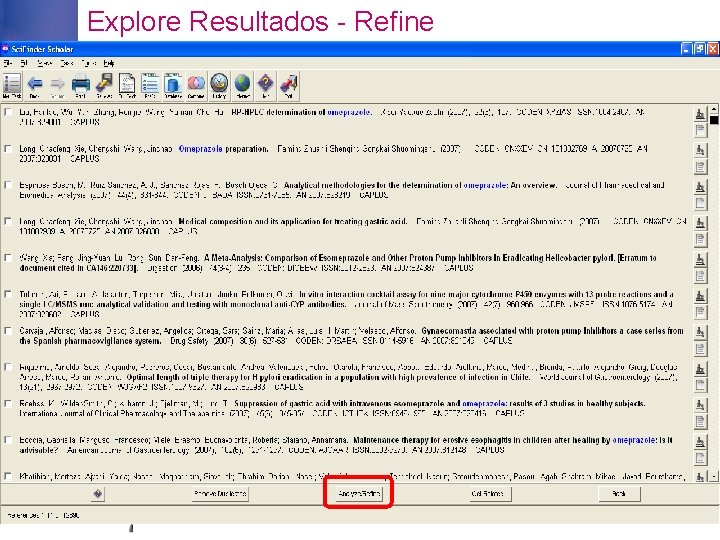Viewport: 720px width, 540px height.
Task: Click the 'Omeprazole' link in Omeprazole preparation title
Action: [x=201, y=149]
